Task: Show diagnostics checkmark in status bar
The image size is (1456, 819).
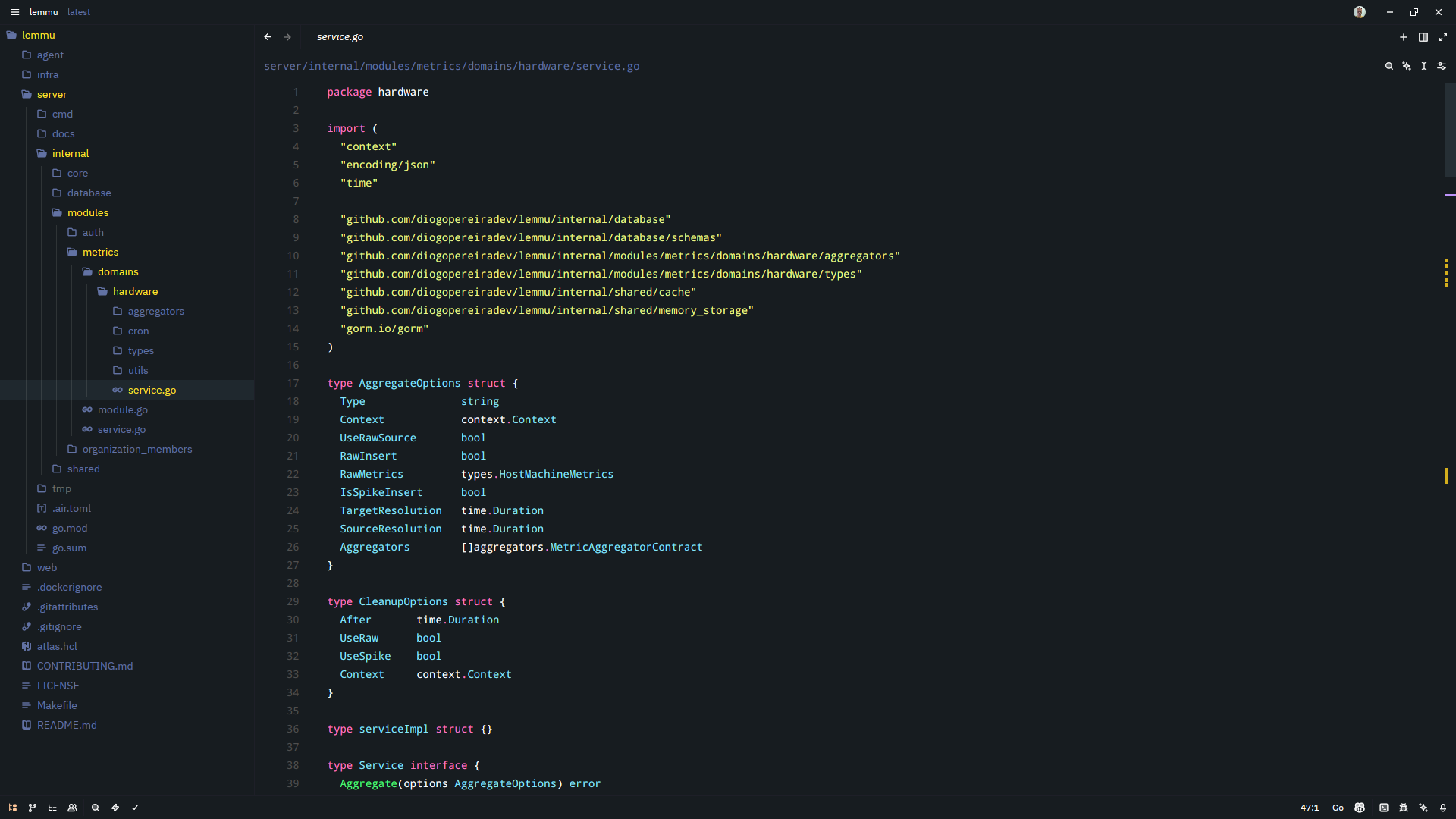Action: tap(135, 808)
